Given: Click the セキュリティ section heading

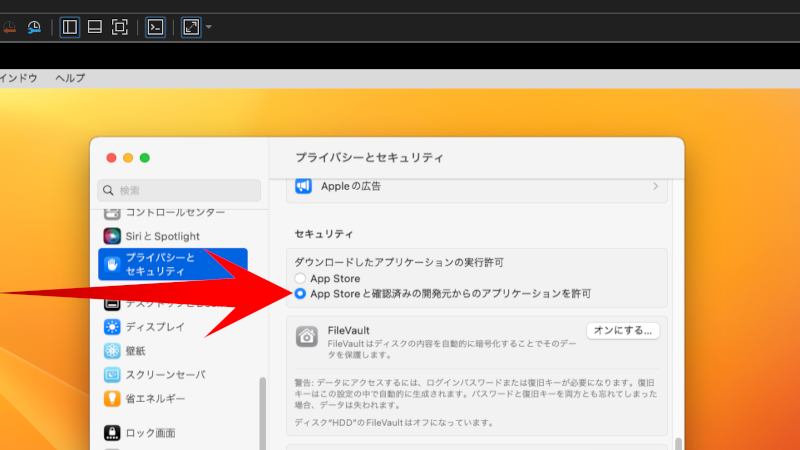Looking at the screenshot, I should click(324, 234).
